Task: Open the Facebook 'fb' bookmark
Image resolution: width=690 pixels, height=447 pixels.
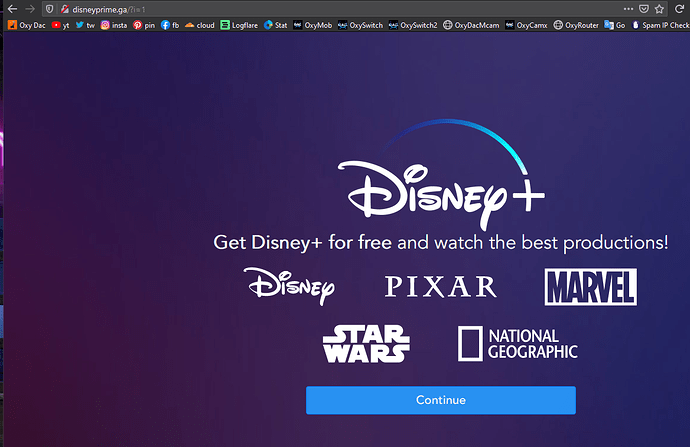Action: coord(170,25)
